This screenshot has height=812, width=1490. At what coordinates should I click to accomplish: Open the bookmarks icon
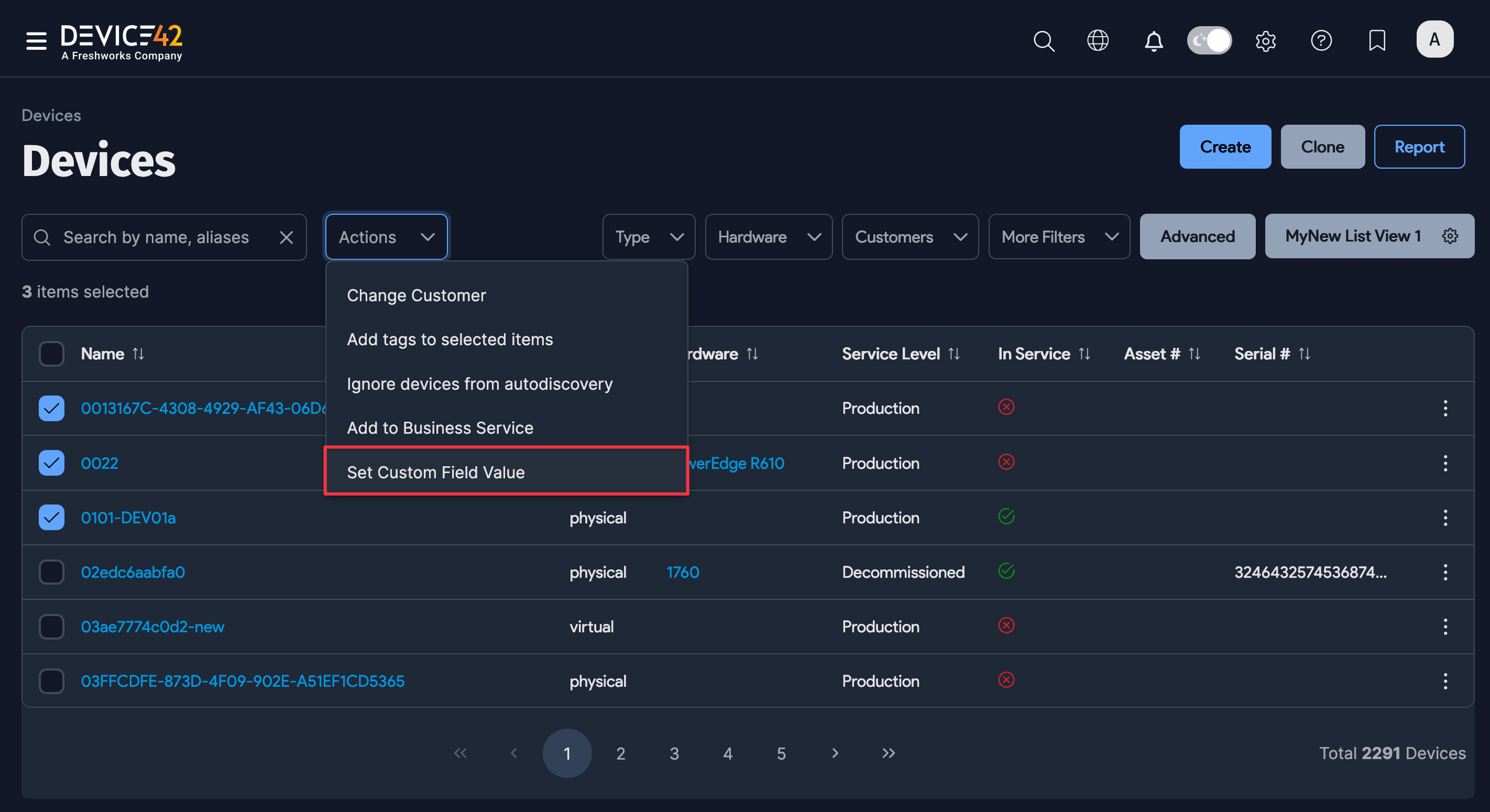[x=1377, y=40]
